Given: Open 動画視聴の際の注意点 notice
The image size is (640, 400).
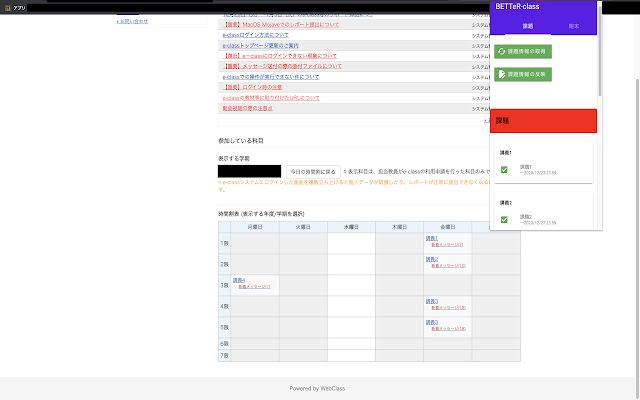Looking at the screenshot, I should click(247, 108).
